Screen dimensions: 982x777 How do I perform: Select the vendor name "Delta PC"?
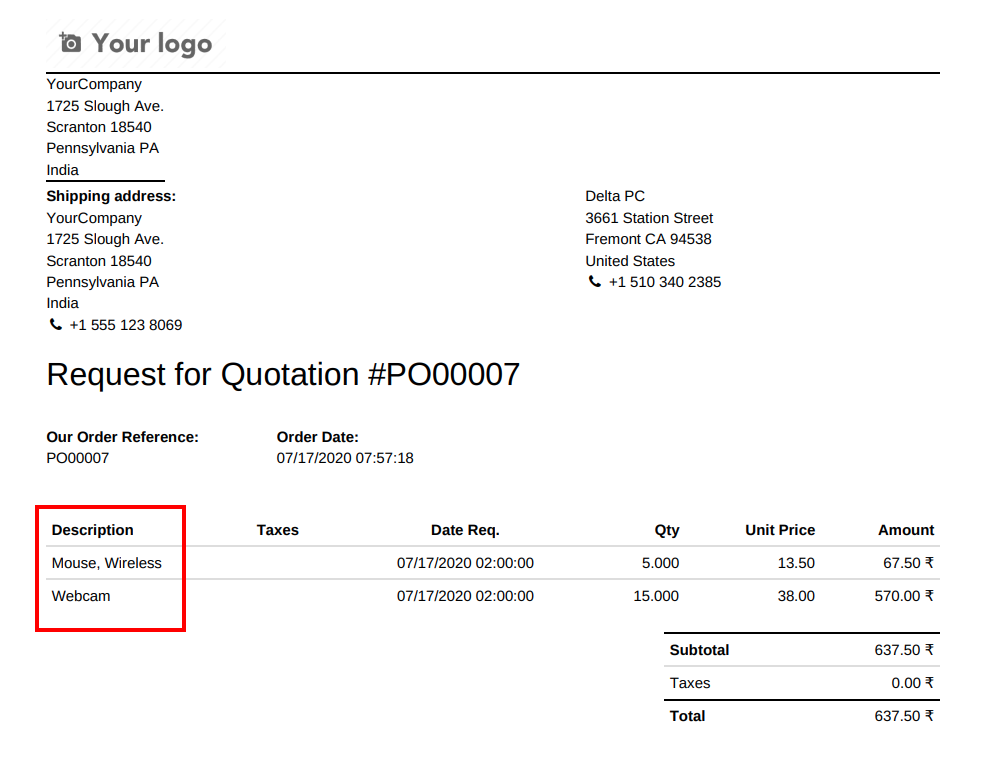tap(615, 196)
